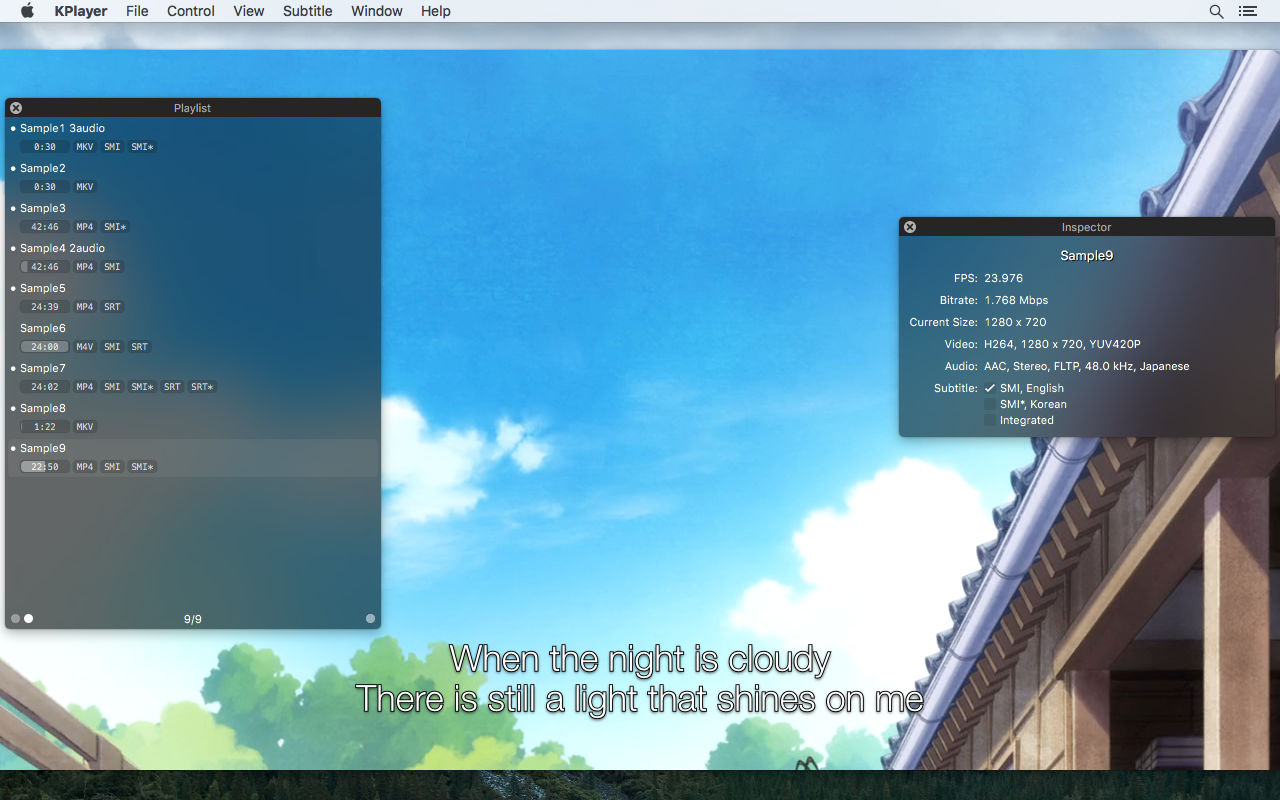This screenshot has height=800, width=1280.
Task: Click the 42:46 progress bar of Sample4 2audio
Action: (x=45, y=267)
